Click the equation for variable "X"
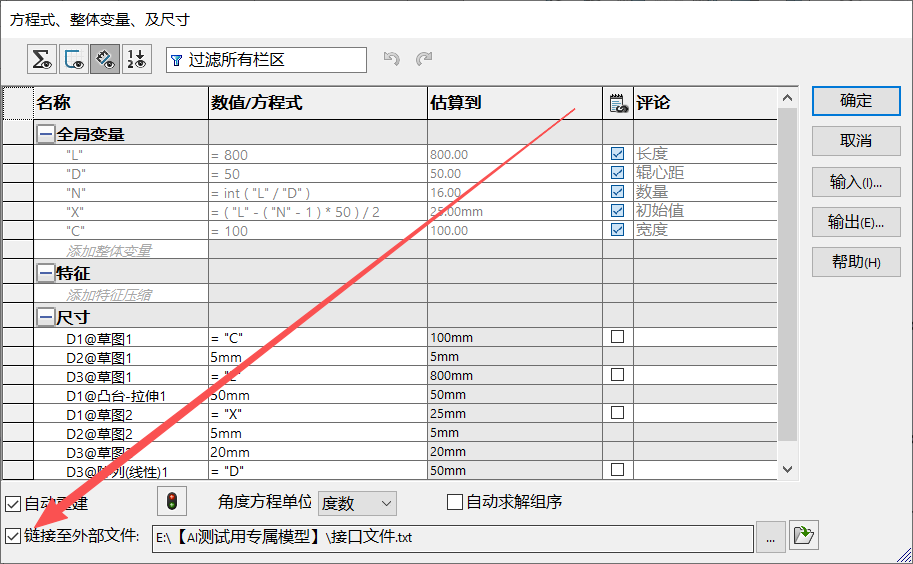 295,212
